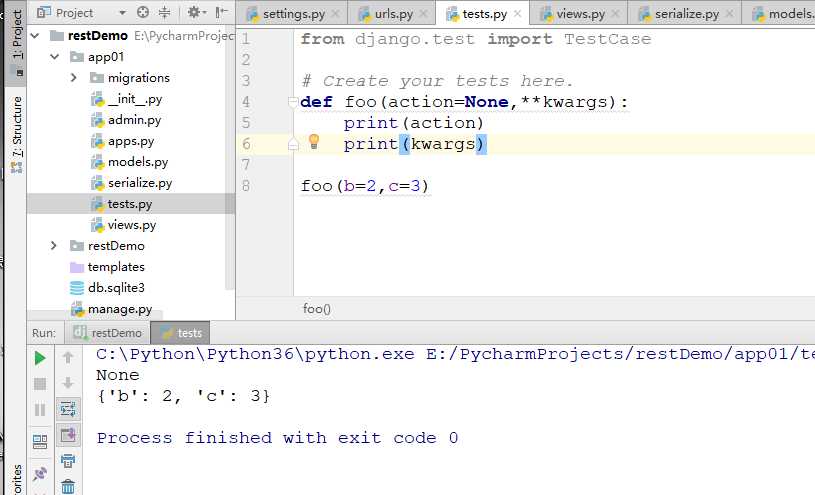
Task: Clear console with trash icon
Action: [x=68, y=487]
